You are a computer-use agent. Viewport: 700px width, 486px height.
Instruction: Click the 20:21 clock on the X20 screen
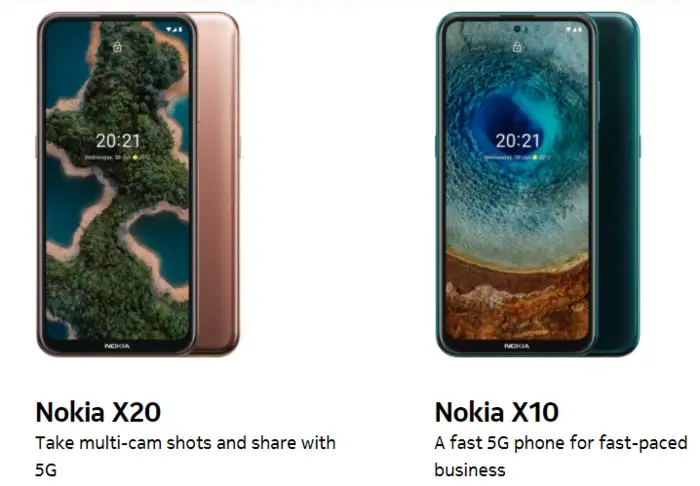118,141
